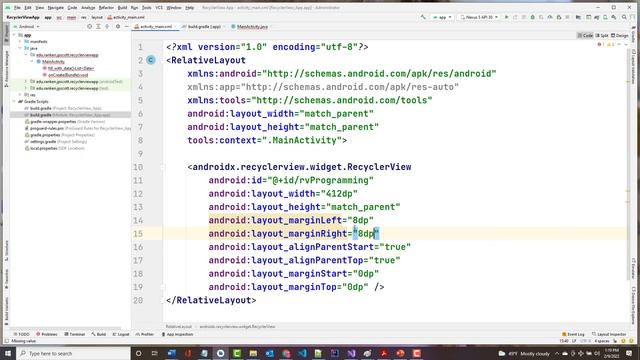Image resolution: width=640 pixels, height=360 pixels.
Task: Switch editor to Code view
Action: (x=585, y=36)
